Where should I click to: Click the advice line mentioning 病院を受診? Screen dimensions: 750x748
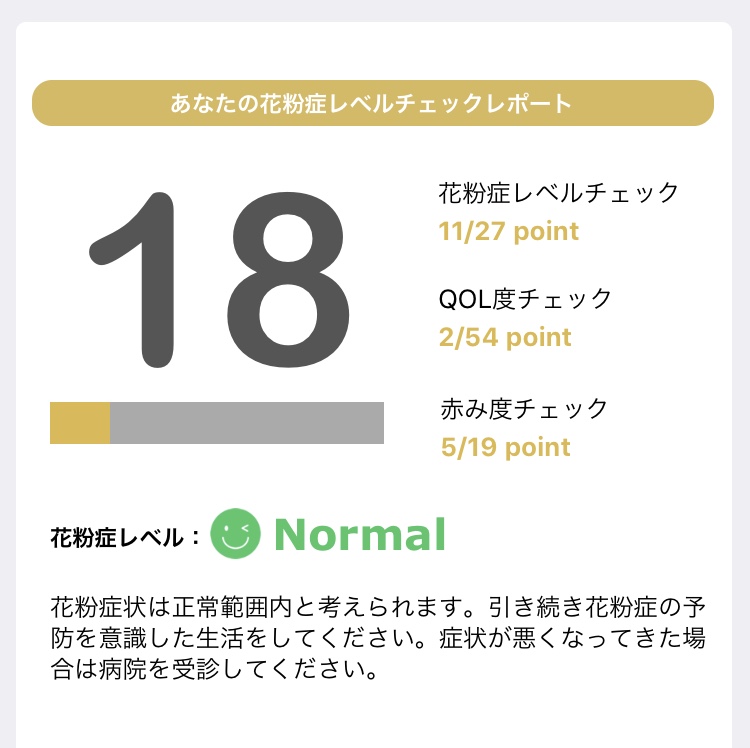214,669
